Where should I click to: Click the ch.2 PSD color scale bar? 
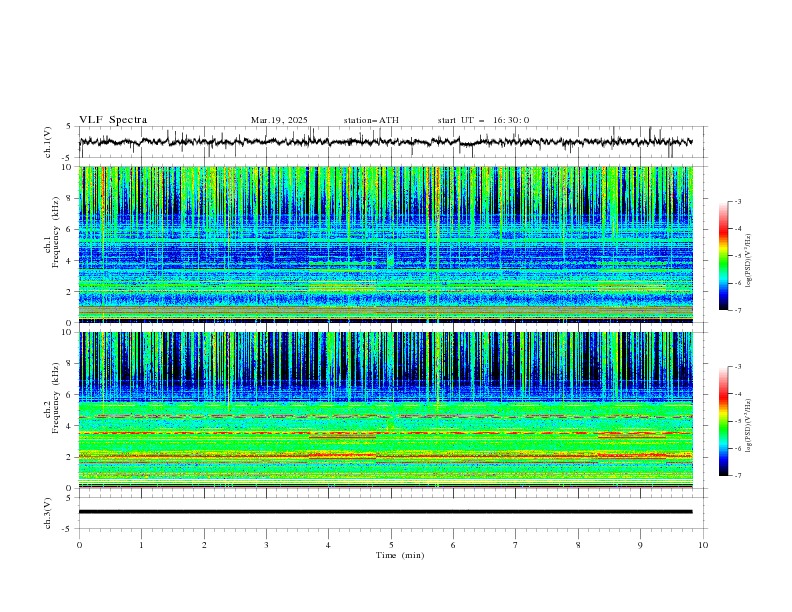click(723, 421)
